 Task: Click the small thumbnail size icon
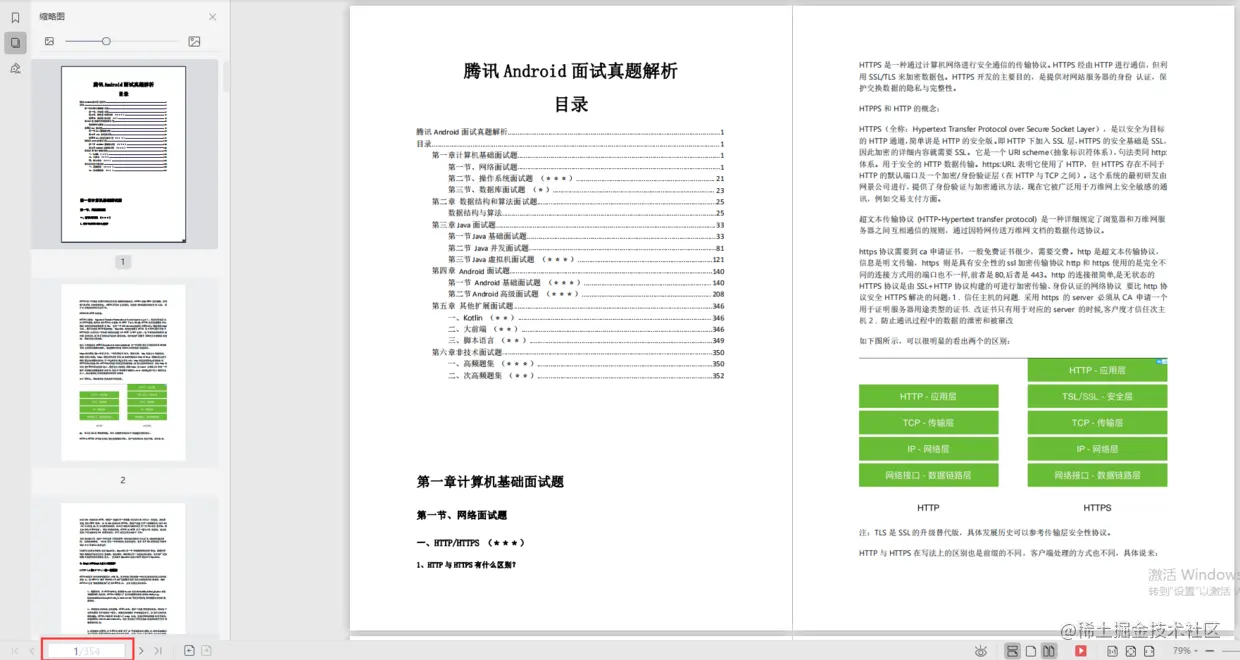pos(49,41)
